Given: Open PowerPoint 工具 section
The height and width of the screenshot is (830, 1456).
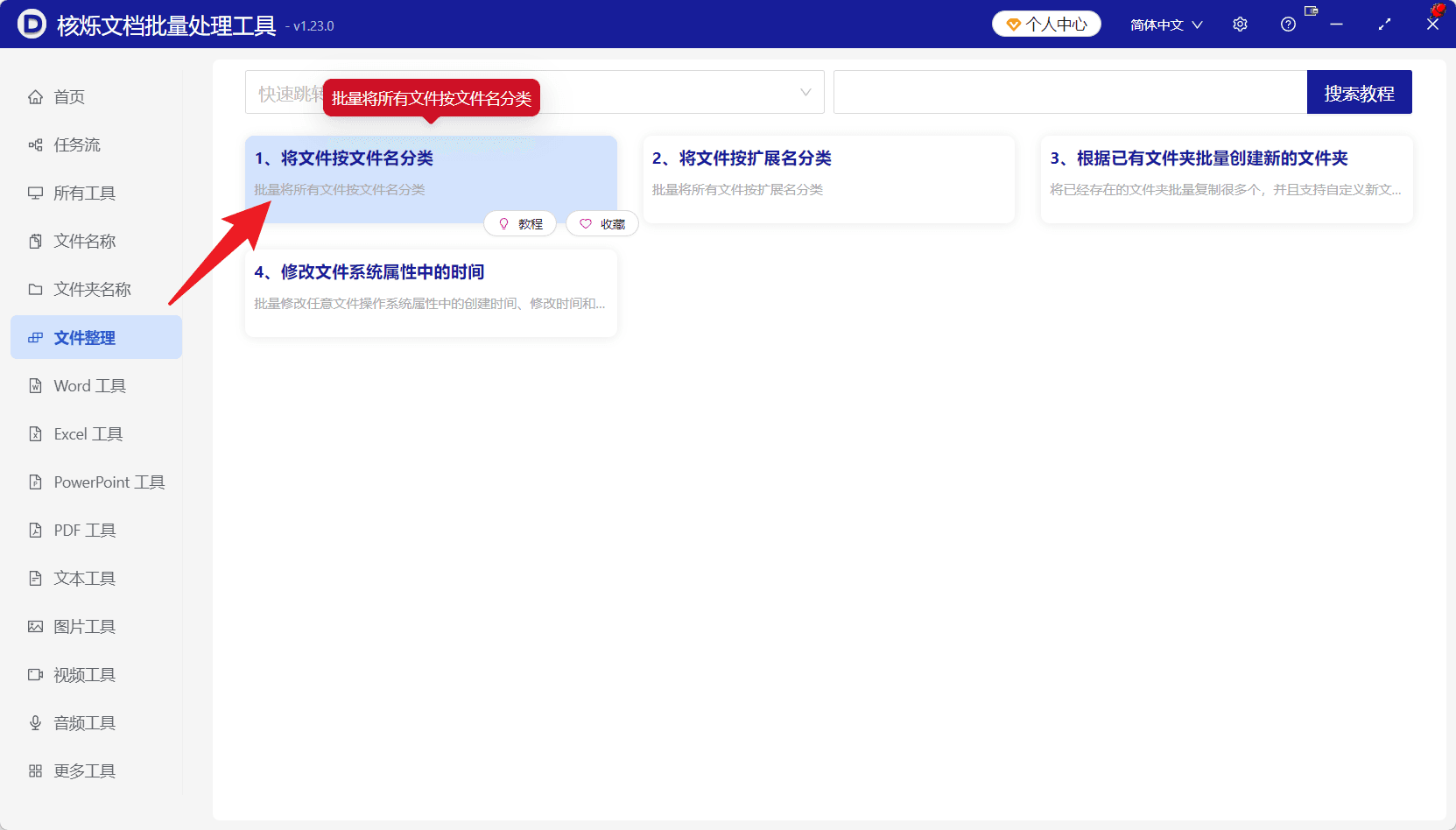Looking at the screenshot, I should coord(96,482).
